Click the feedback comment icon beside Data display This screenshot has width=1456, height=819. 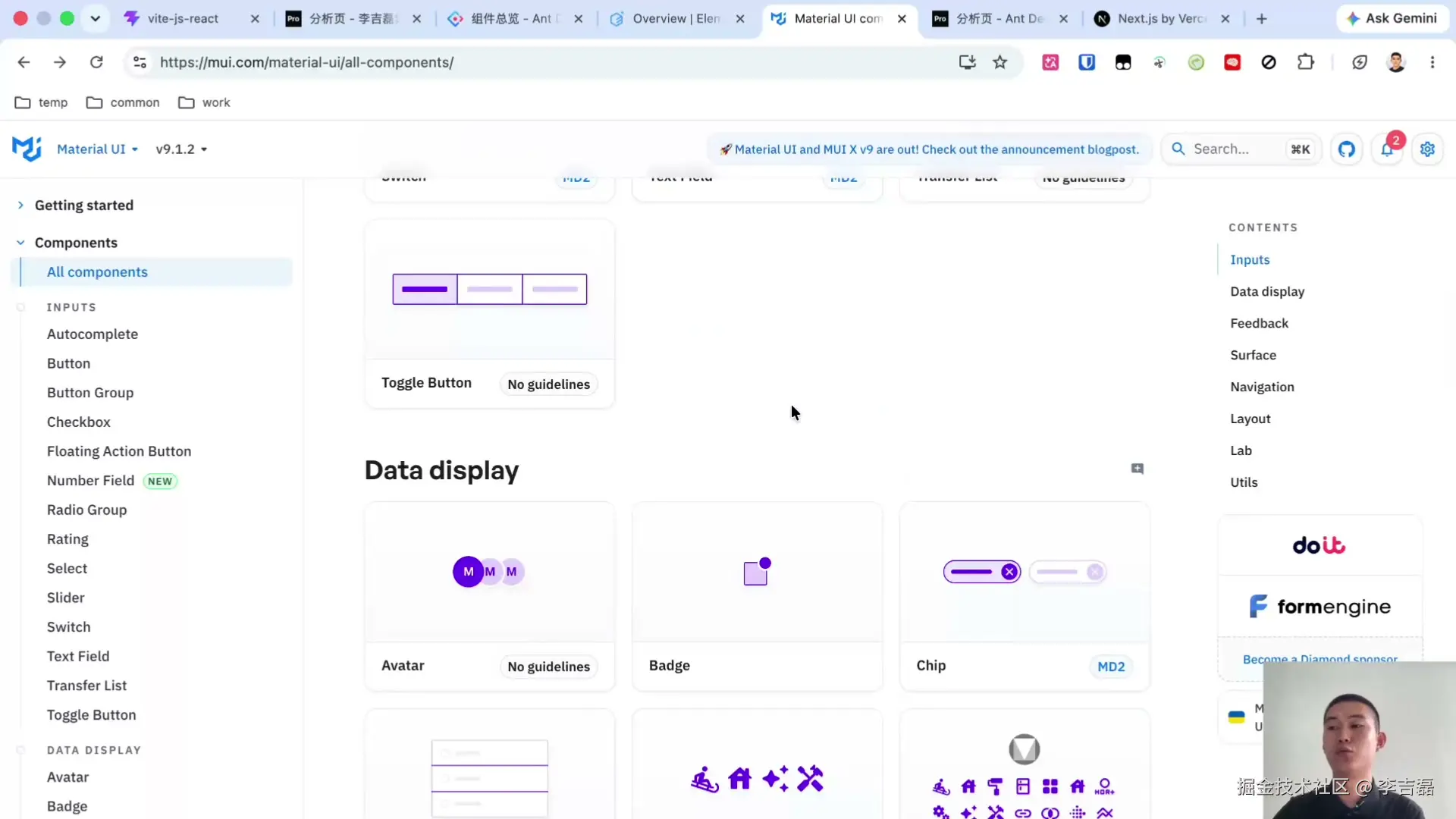pyautogui.click(x=1137, y=469)
